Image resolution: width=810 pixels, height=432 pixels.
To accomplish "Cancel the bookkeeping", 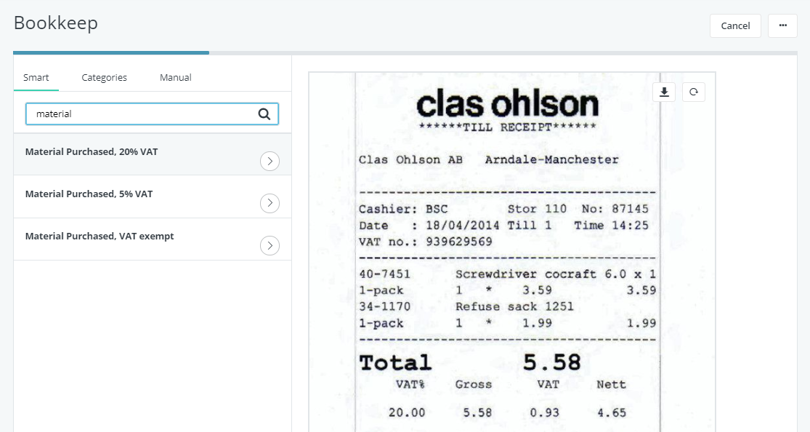I will pos(735,26).
